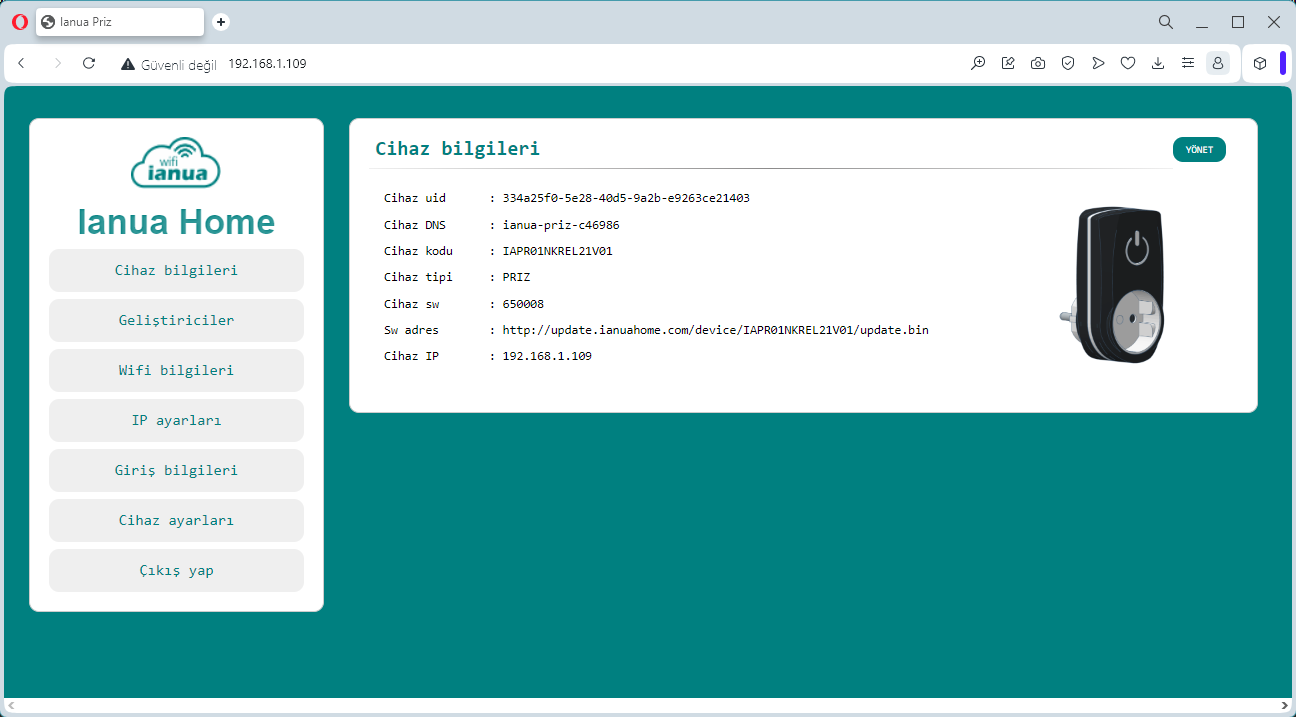Click the Ianua Home heading
The height and width of the screenshot is (717, 1296).
[176, 221]
